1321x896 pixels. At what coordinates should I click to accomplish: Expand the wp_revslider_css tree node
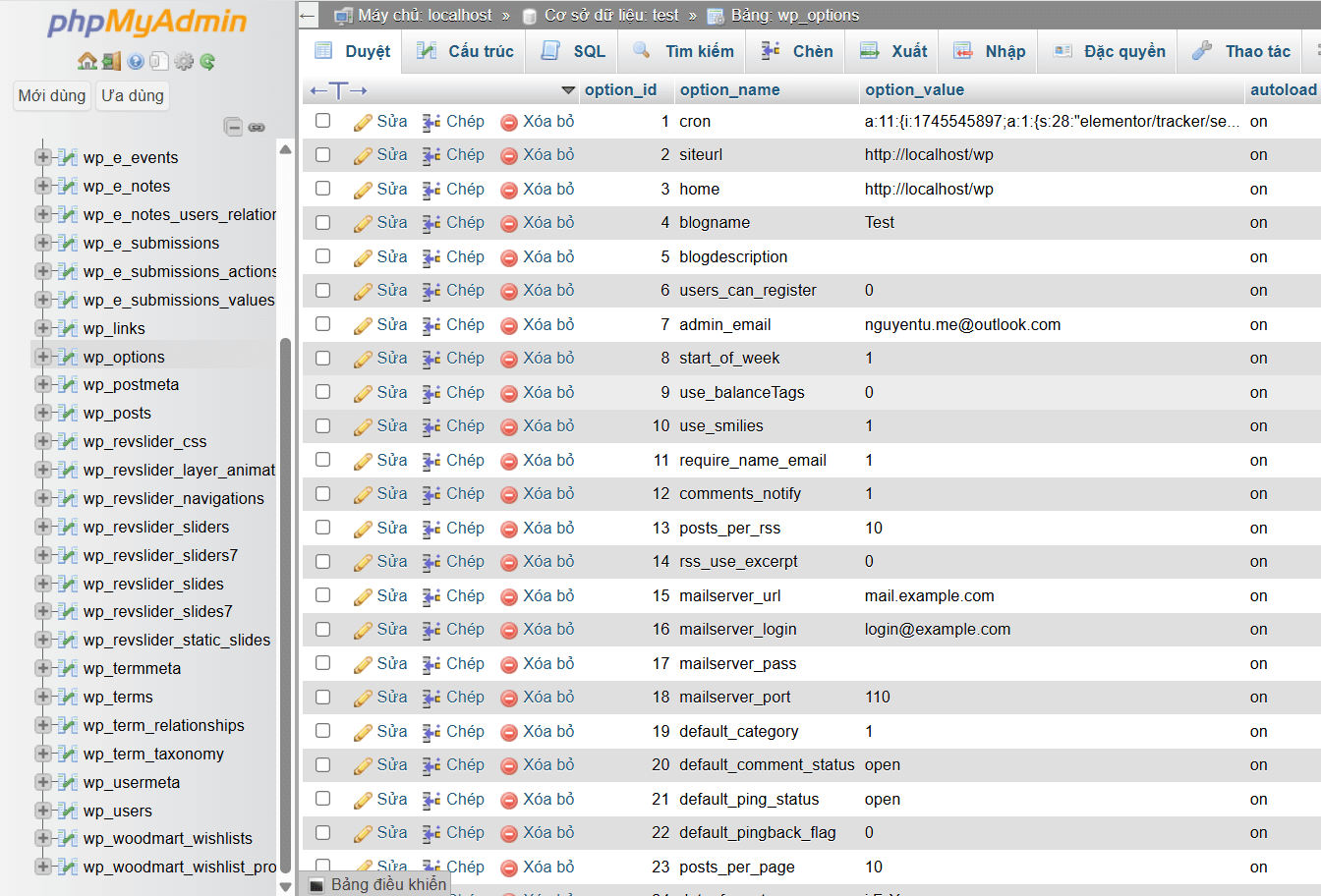coord(43,441)
